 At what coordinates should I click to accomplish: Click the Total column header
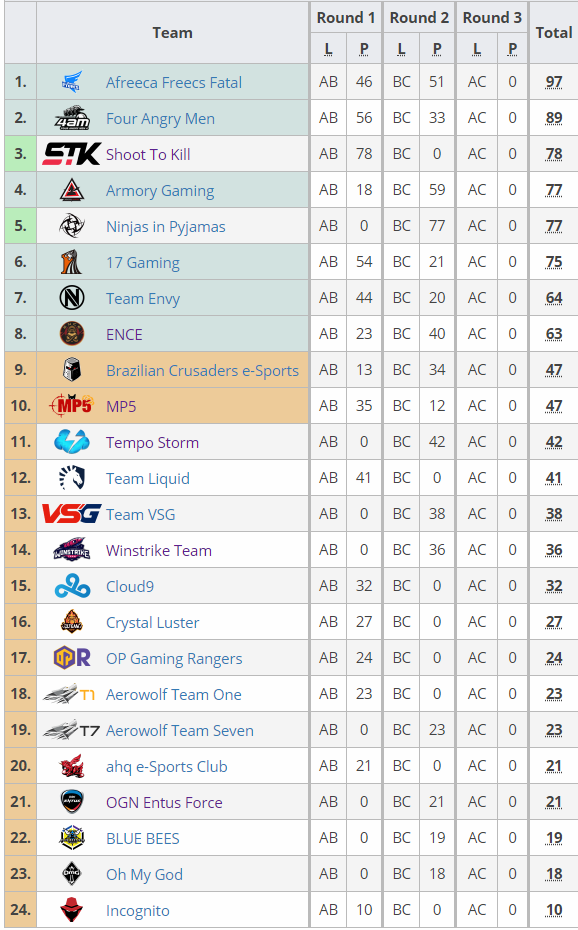pos(554,33)
